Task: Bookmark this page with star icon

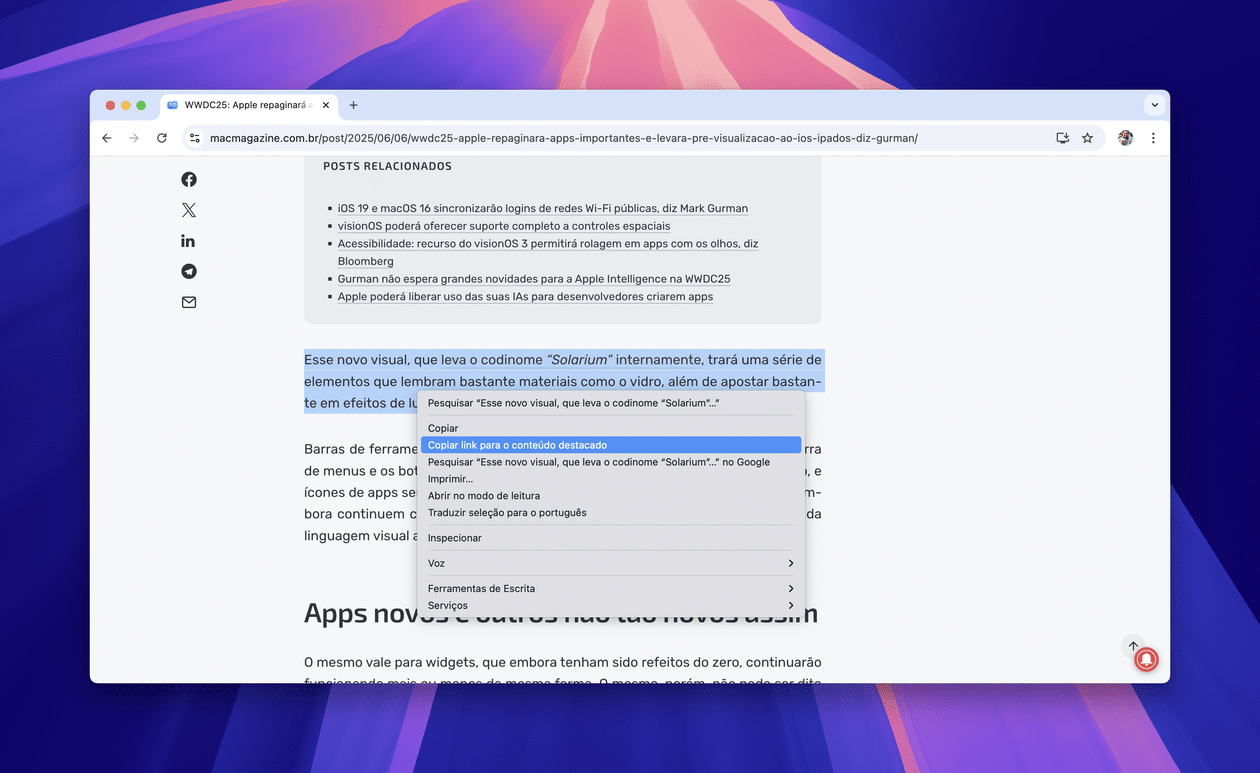Action: (x=1088, y=138)
